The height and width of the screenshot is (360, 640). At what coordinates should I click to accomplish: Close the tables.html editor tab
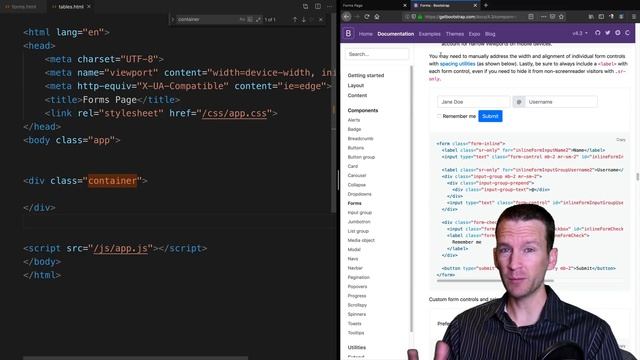point(89,7)
